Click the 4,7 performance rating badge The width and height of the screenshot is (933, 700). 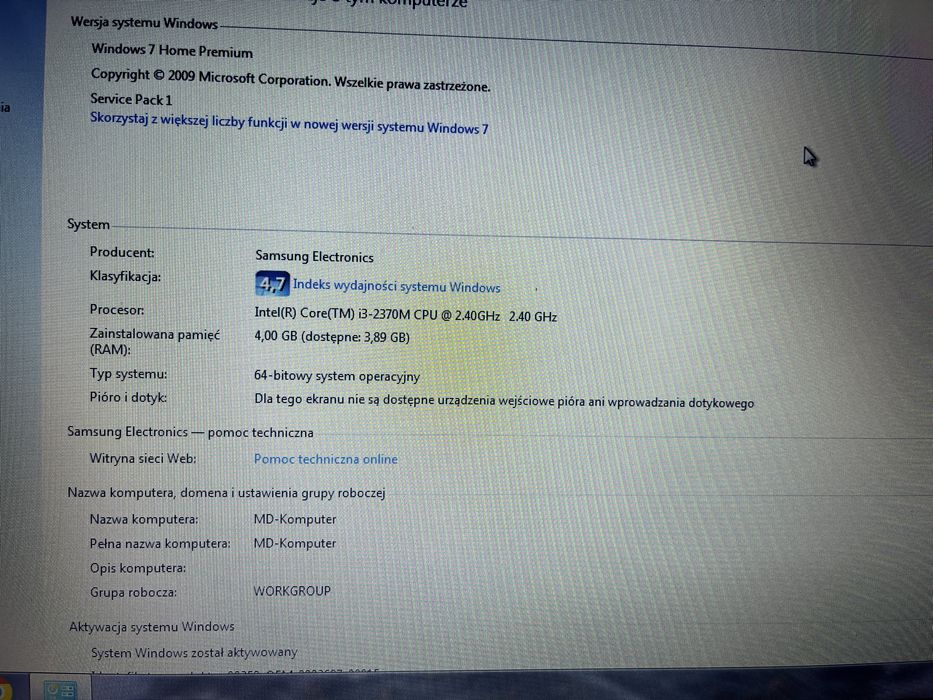click(273, 284)
